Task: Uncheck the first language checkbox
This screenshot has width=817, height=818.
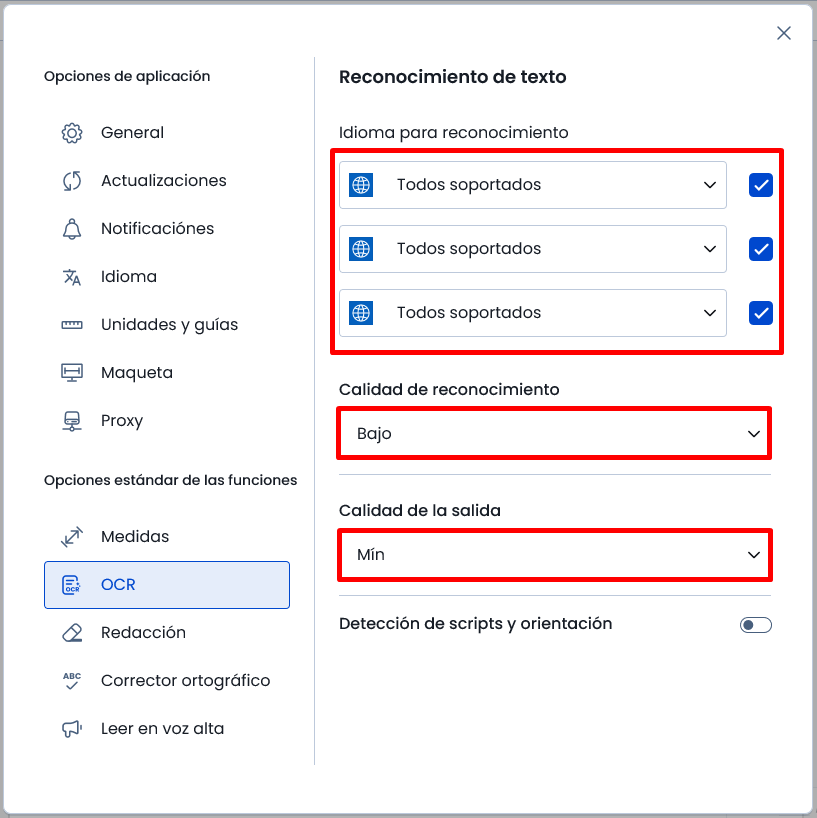Action: tap(761, 185)
